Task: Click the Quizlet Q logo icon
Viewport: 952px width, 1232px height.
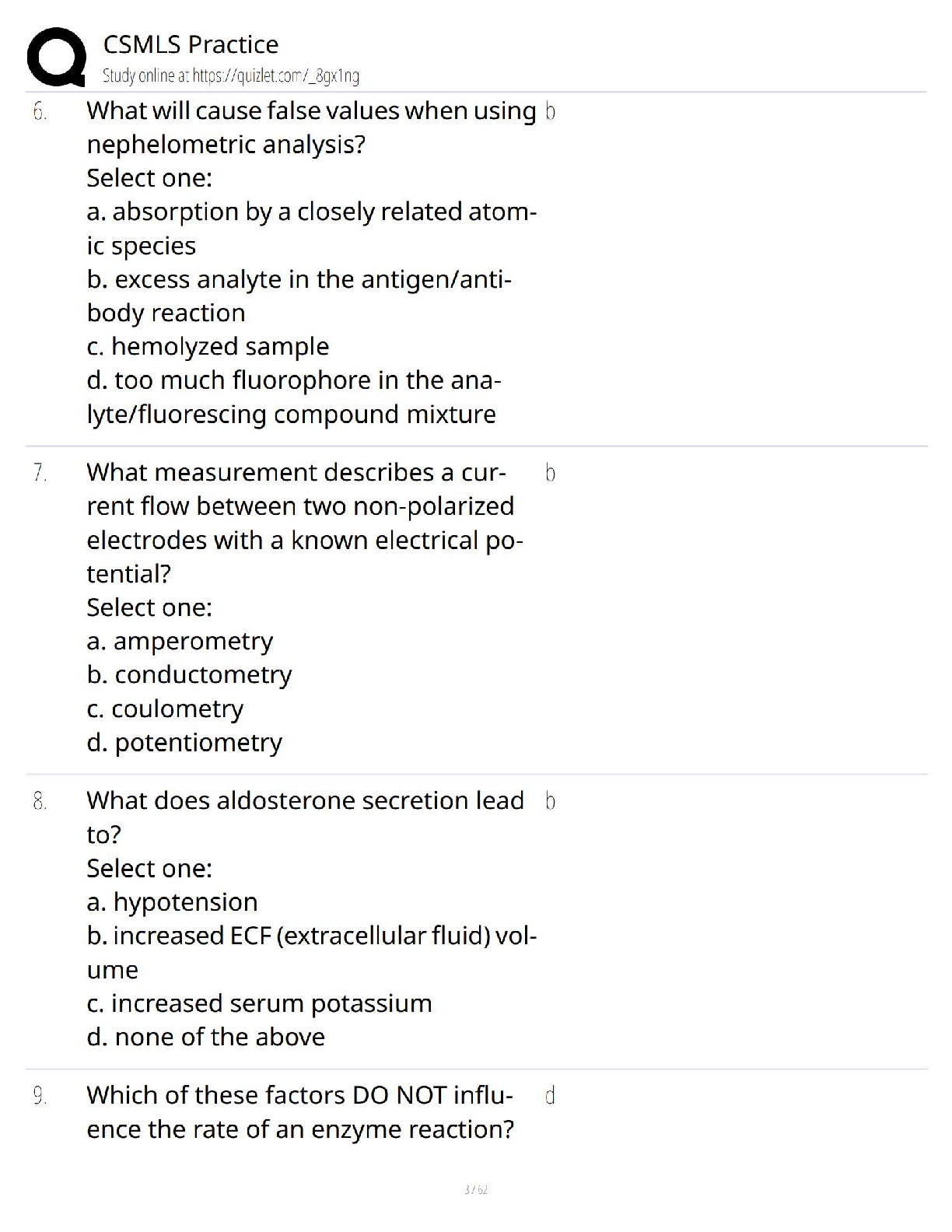Action: (56, 57)
